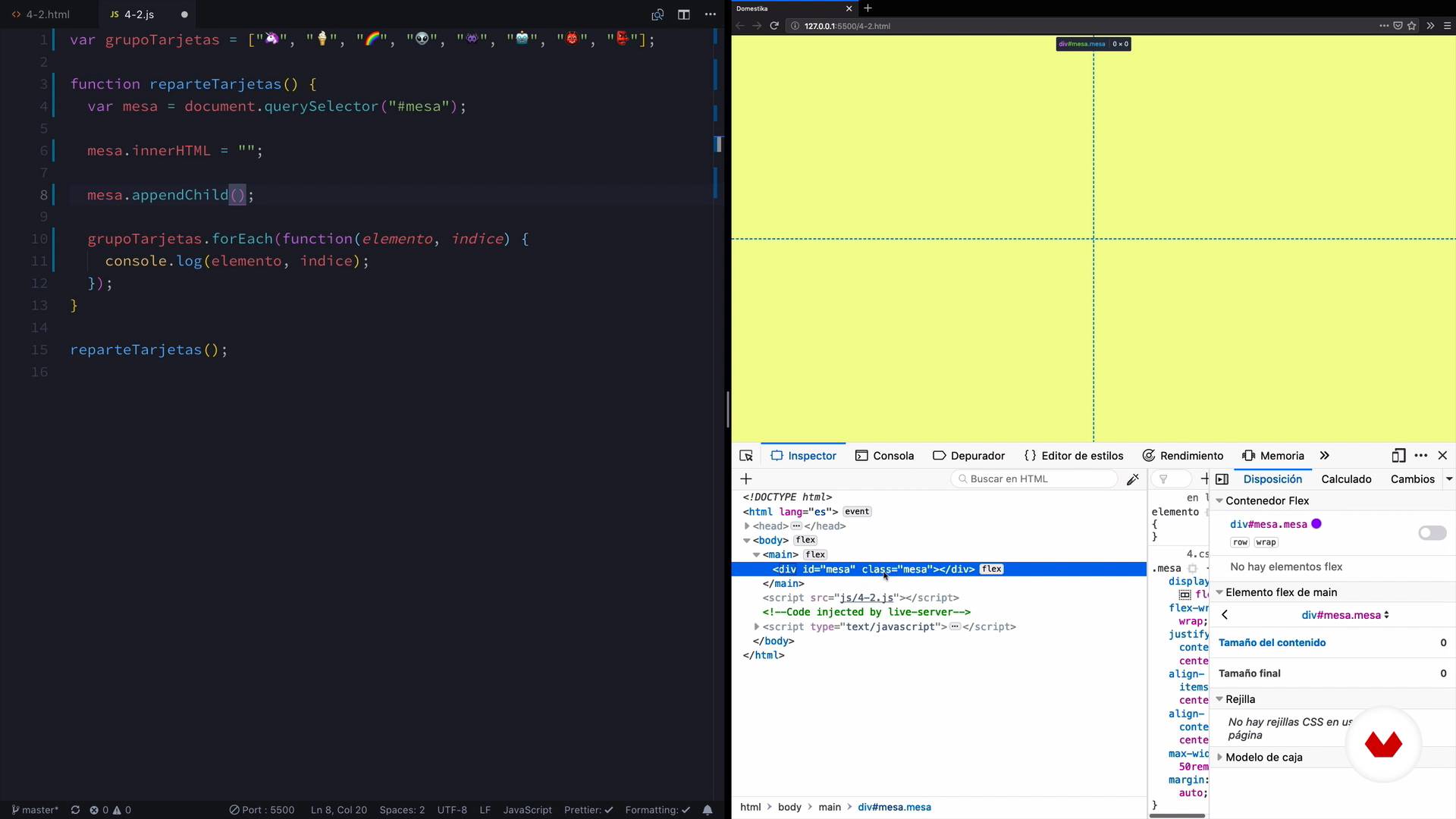Click the eyedropper icon in Inspector
This screenshot has width=1456, height=819.
click(1133, 479)
